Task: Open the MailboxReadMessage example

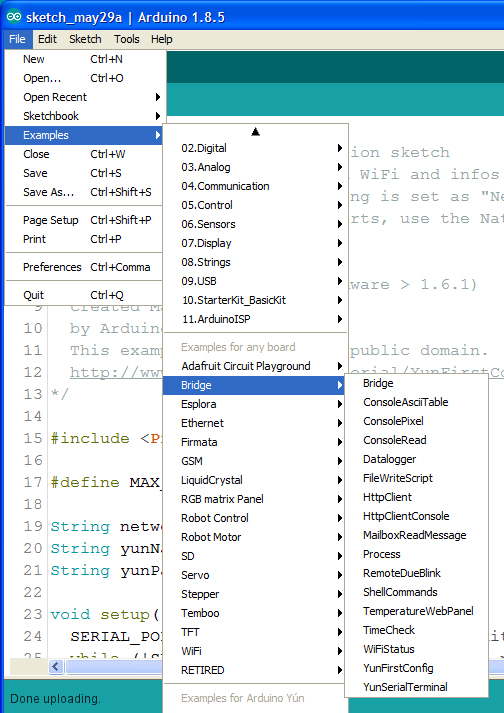Action: 416,535
